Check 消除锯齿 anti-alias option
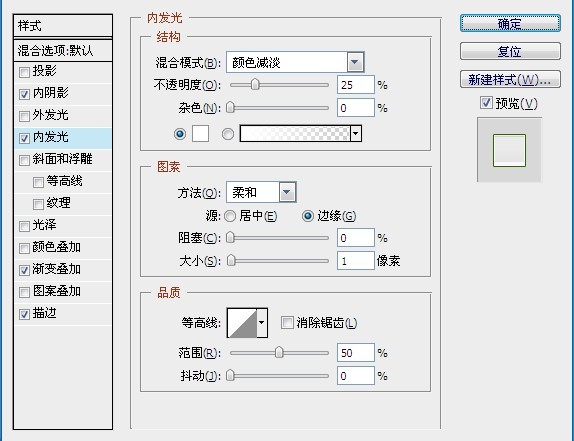The width and height of the screenshot is (574, 441). coord(287,322)
